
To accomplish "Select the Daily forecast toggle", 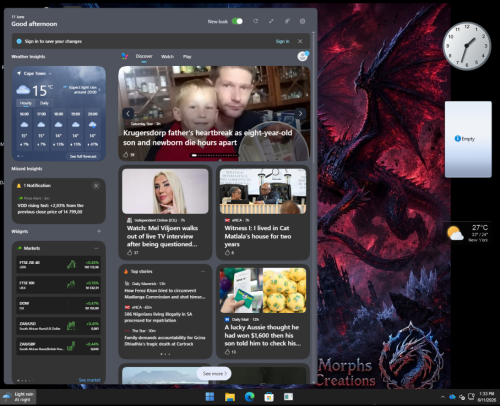I will pyautogui.click(x=44, y=103).
